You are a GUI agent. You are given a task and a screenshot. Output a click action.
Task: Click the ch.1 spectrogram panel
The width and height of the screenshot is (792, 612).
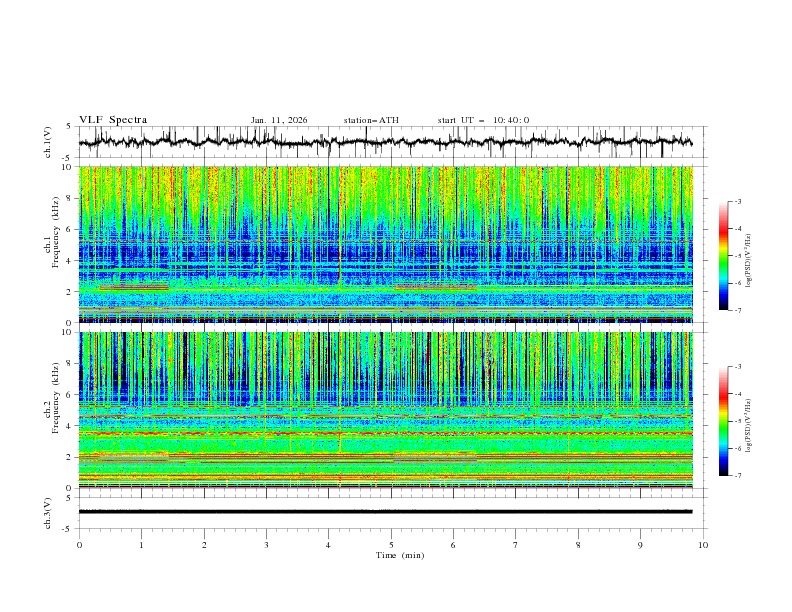click(386, 244)
